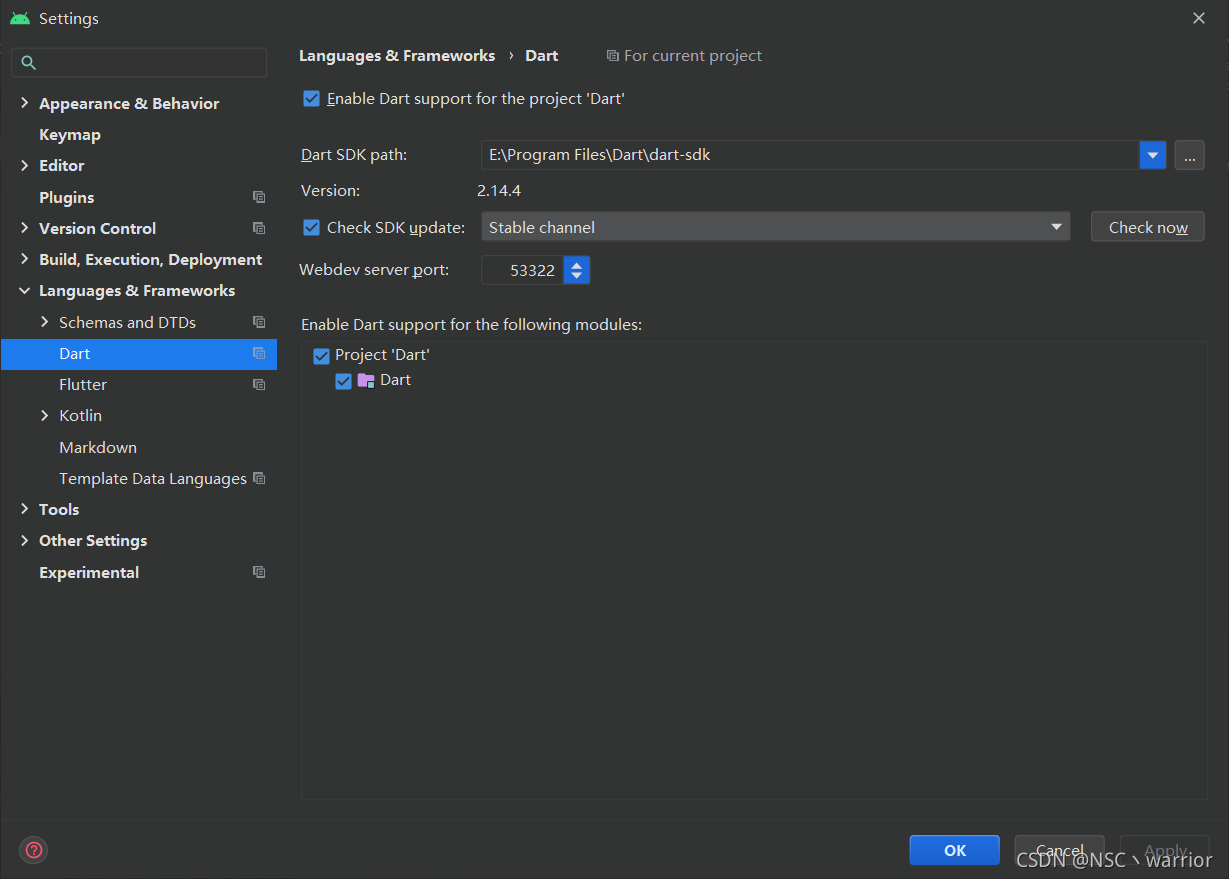Click the project-level icon beside Flutter
Screen dimensions: 1229x879
[x=259, y=384]
